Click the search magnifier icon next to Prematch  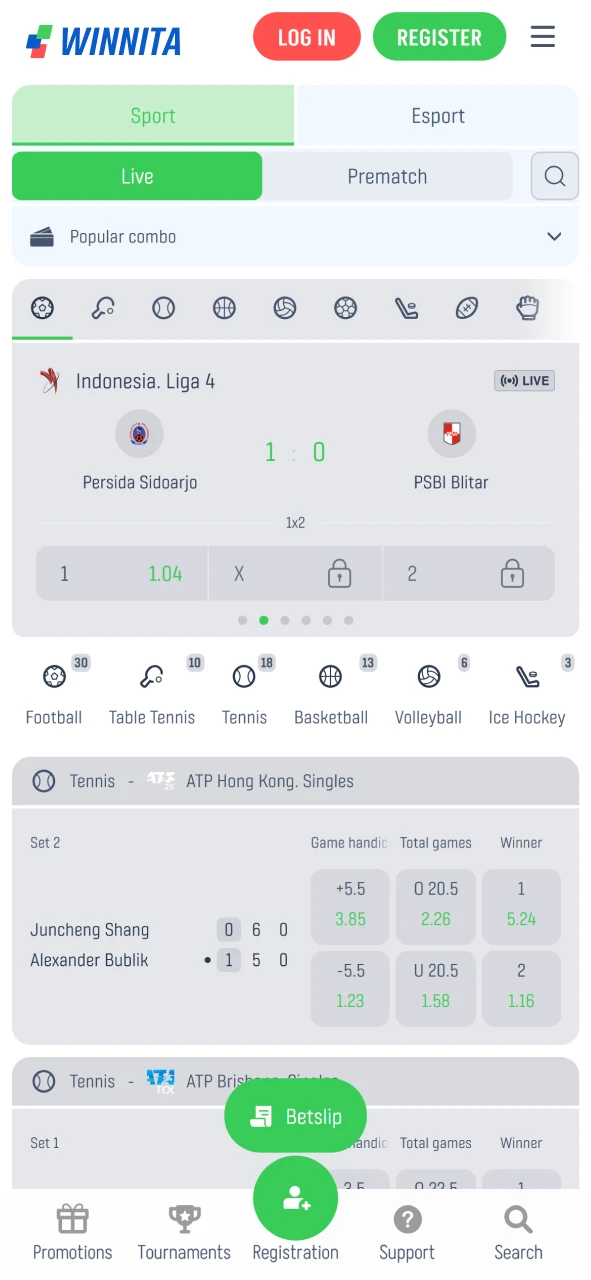[x=554, y=176]
